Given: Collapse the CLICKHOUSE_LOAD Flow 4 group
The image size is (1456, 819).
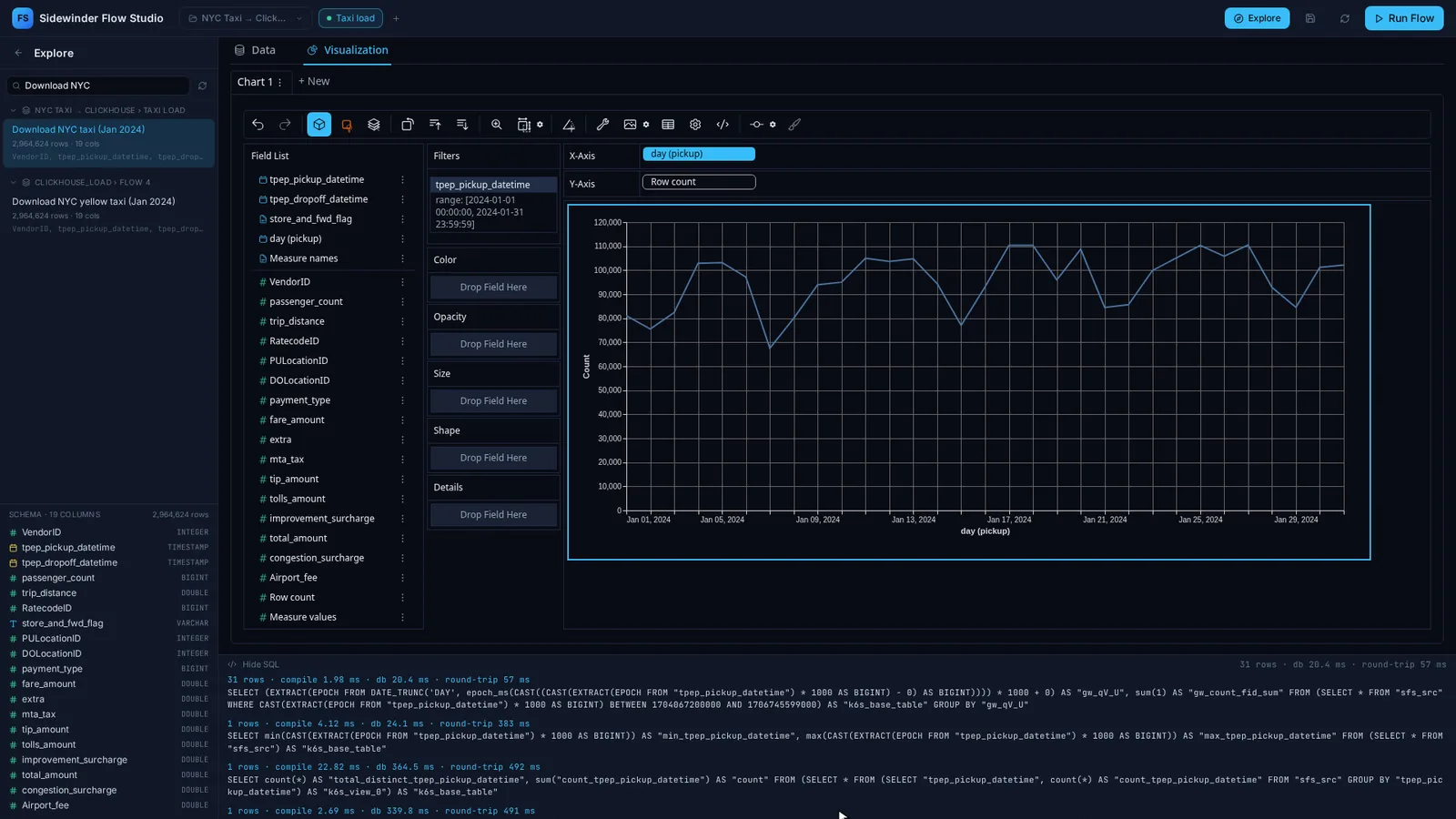Looking at the screenshot, I should coord(13,182).
